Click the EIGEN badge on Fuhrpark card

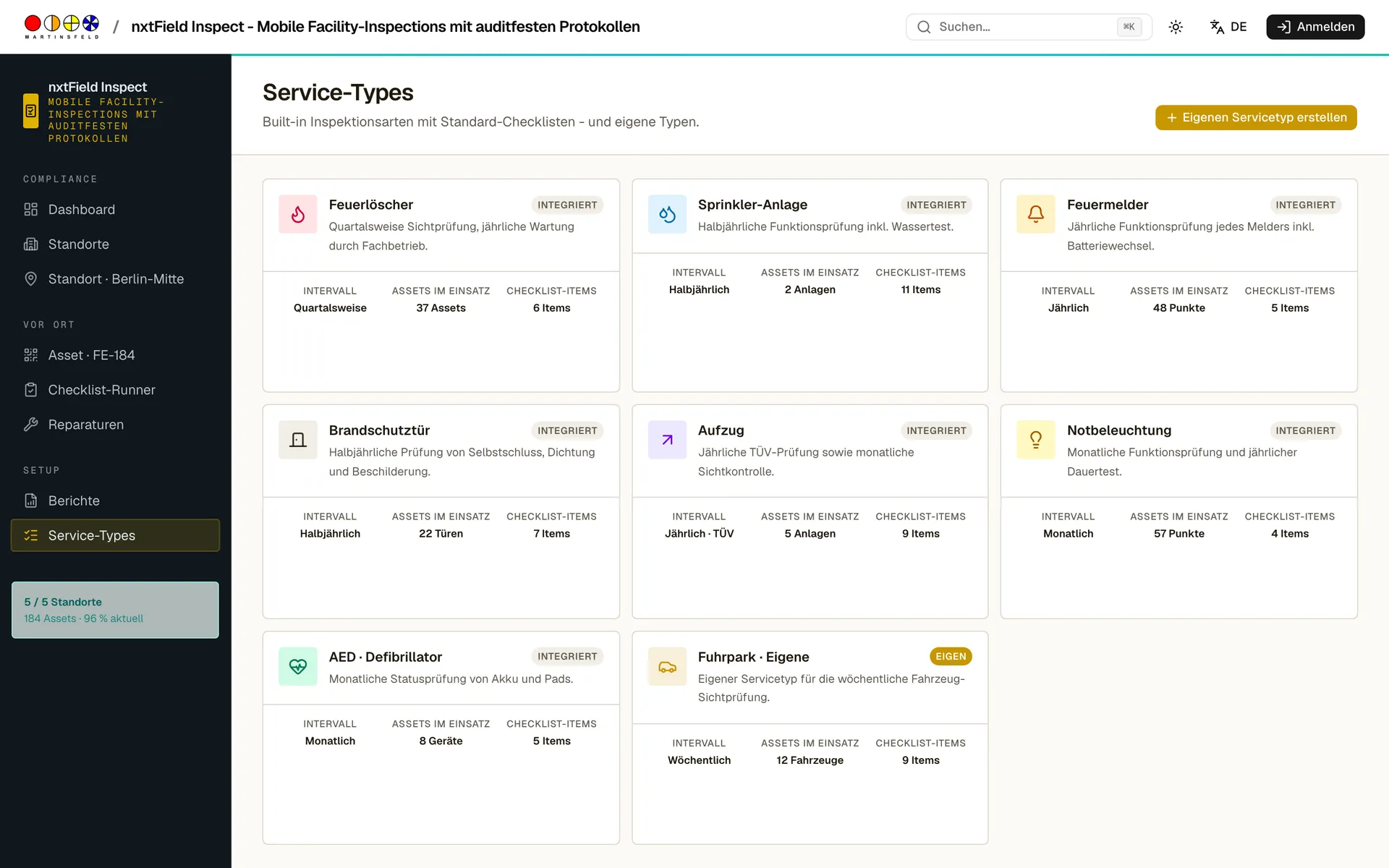pos(951,656)
